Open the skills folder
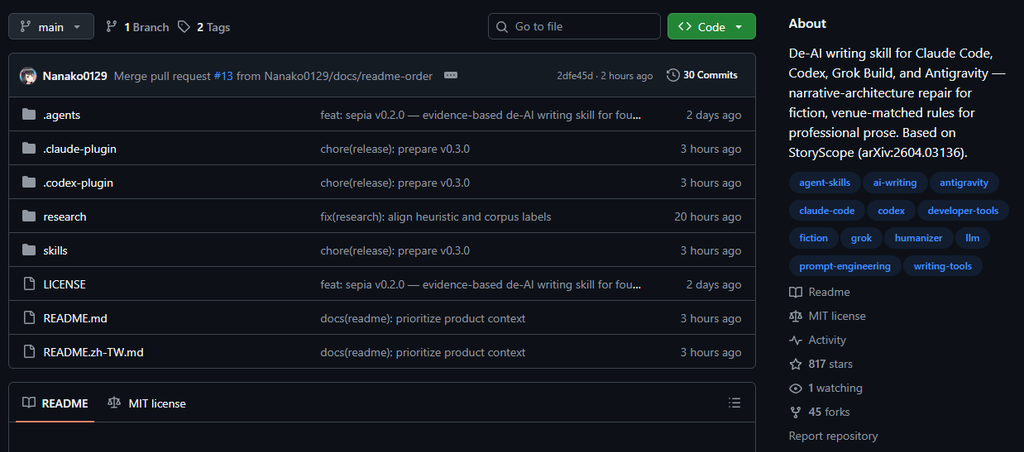This screenshot has width=1024, height=452. [56, 251]
